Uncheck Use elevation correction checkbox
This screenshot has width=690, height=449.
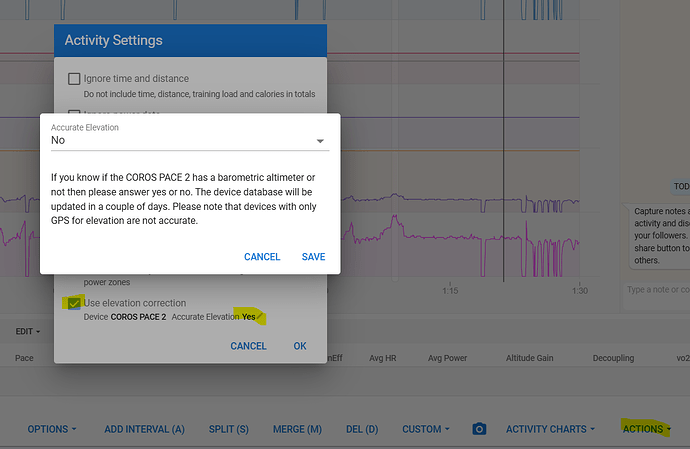pyautogui.click(x=74, y=303)
